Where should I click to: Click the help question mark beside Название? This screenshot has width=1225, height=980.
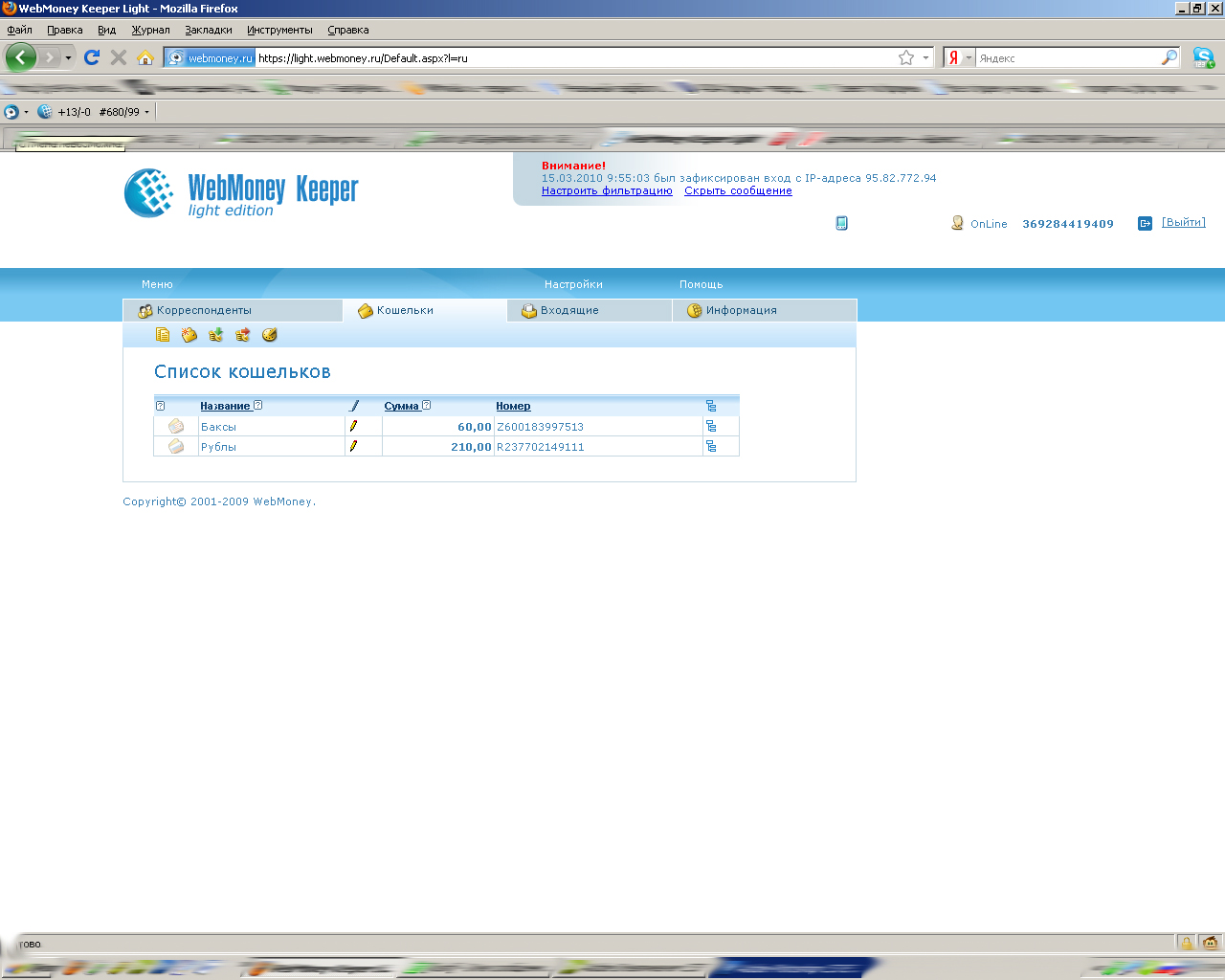click(x=257, y=406)
